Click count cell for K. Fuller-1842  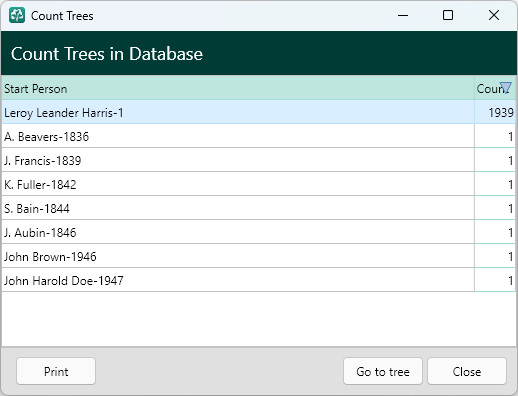click(x=495, y=184)
